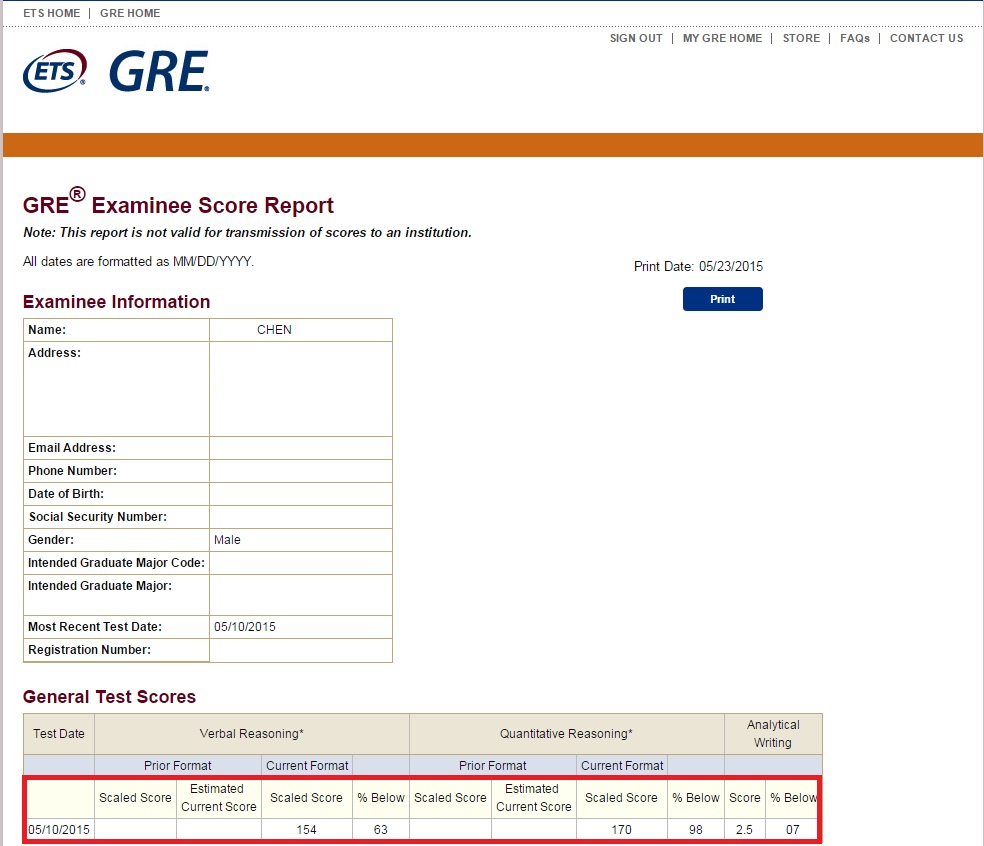Click the quantitative scaled score 170

point(621,830)
